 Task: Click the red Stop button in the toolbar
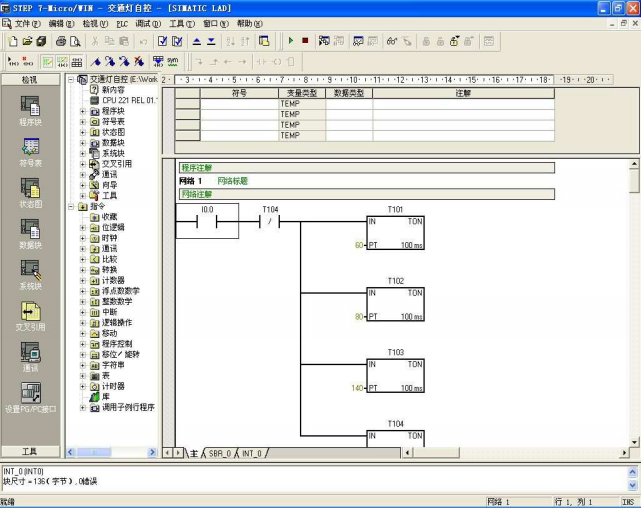click(x=305, y=41)
